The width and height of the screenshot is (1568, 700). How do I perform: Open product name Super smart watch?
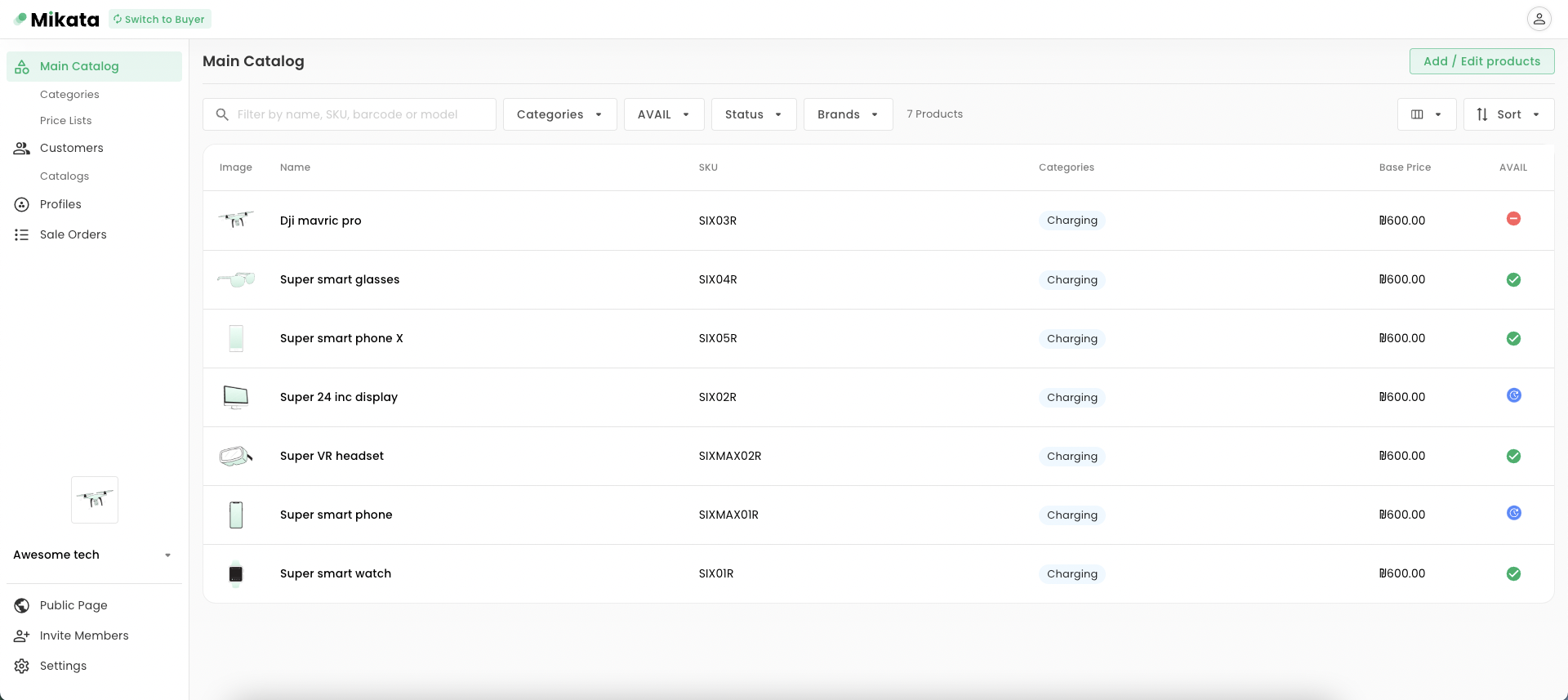point(336,573)
